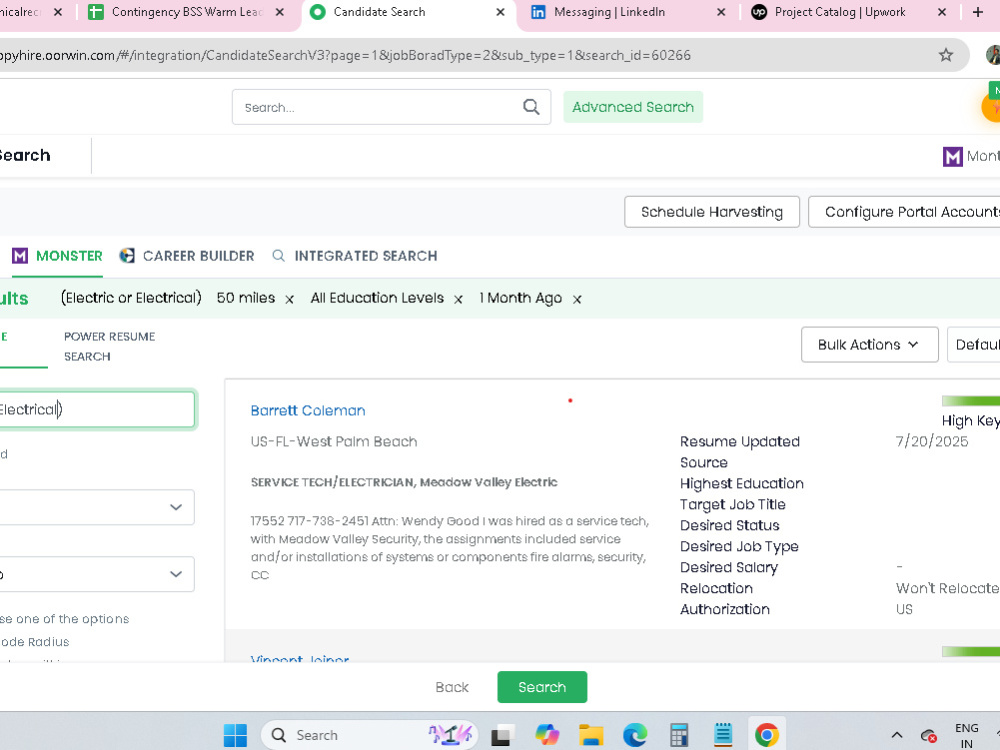Click the cloud sync tray icon
This screenshot has height=750, width=1000.
coord(929,735)
